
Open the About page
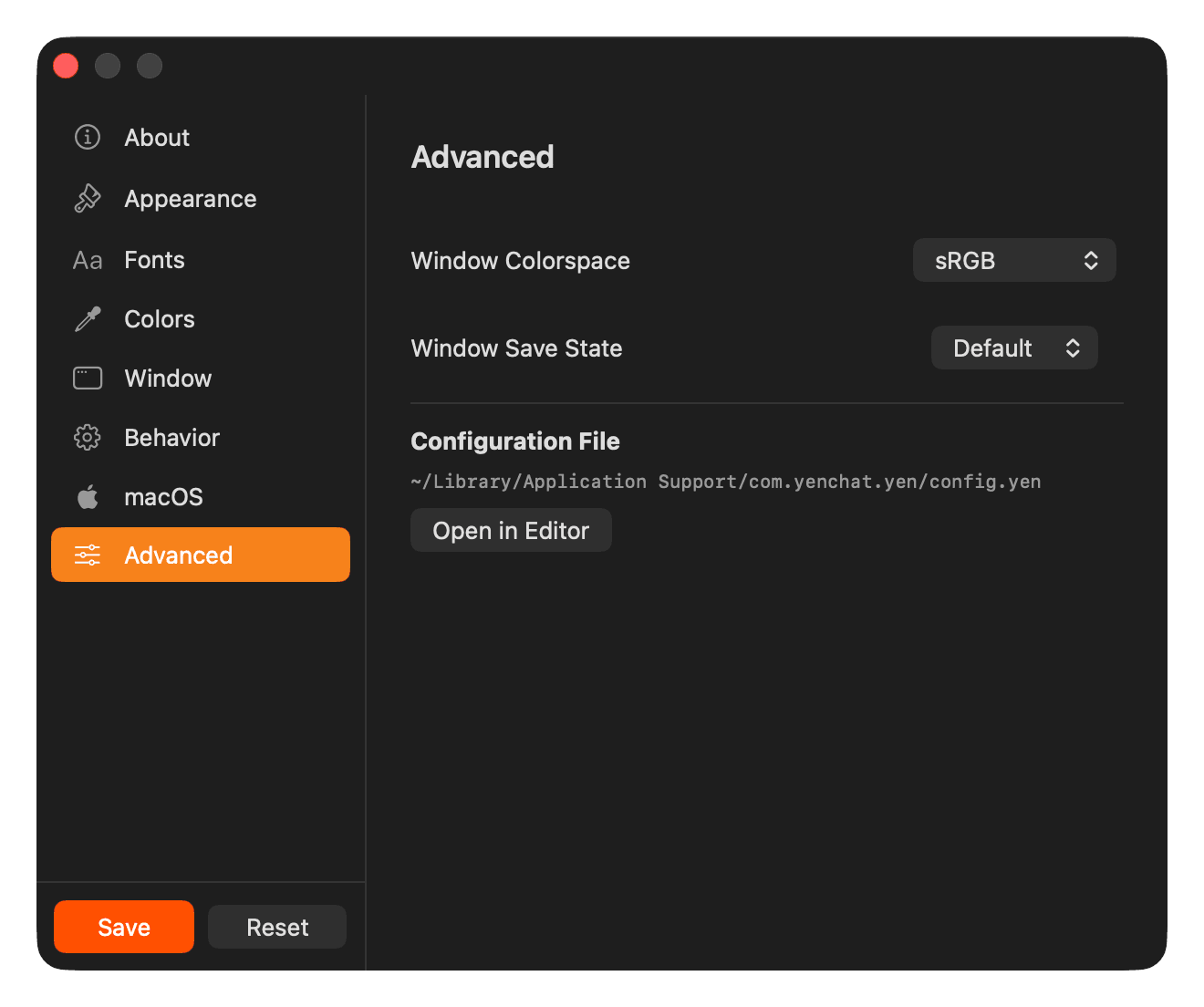[x=157, y=137]
